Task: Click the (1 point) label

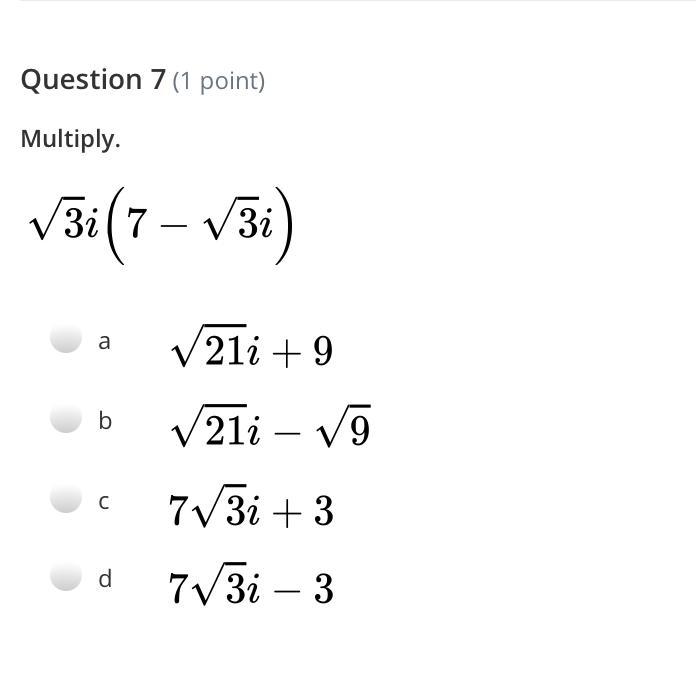Action: 219,81
